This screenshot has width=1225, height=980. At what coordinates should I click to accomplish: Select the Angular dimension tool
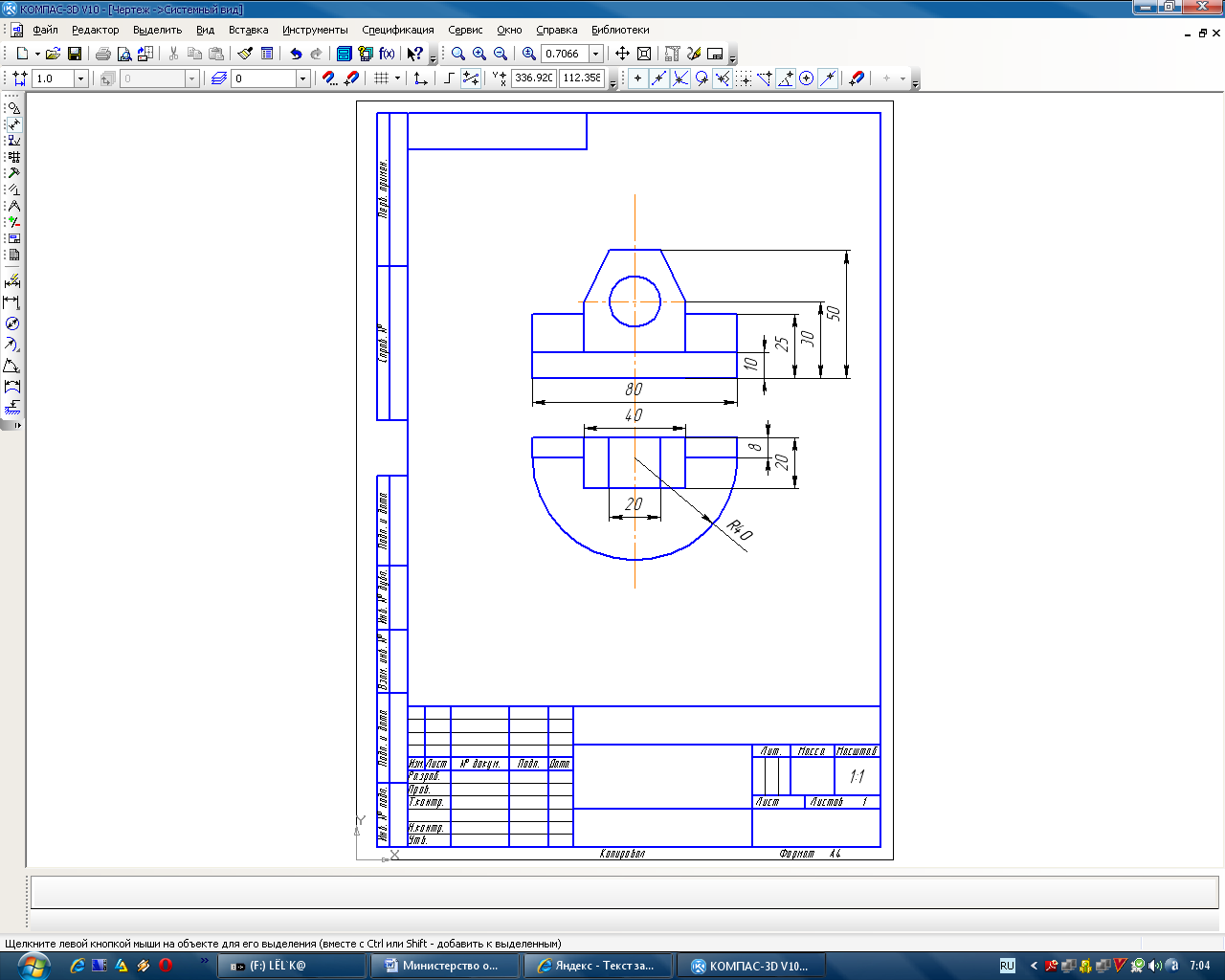[12, 366]
